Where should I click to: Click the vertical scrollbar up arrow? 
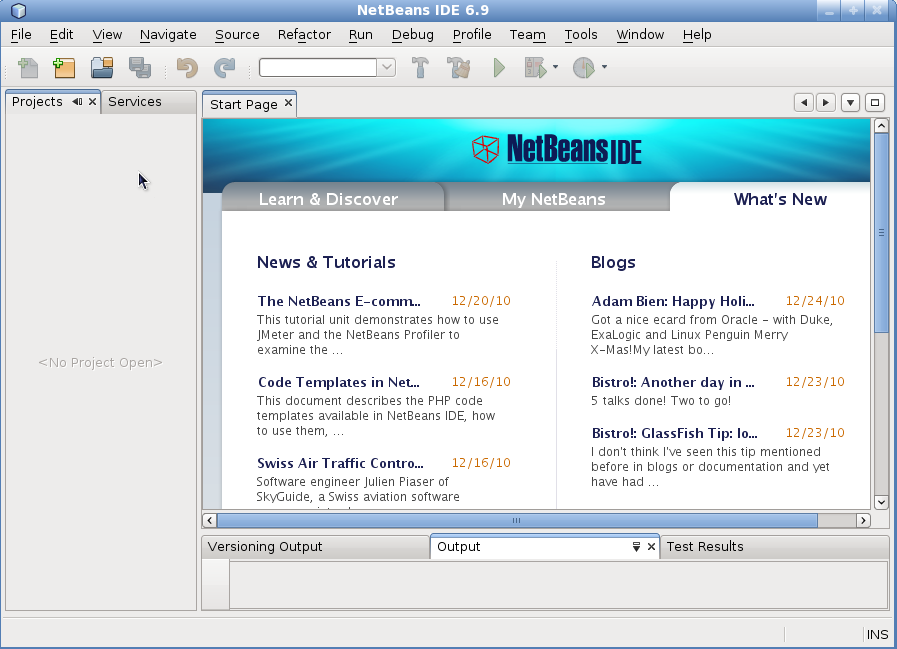pos(881,125)
